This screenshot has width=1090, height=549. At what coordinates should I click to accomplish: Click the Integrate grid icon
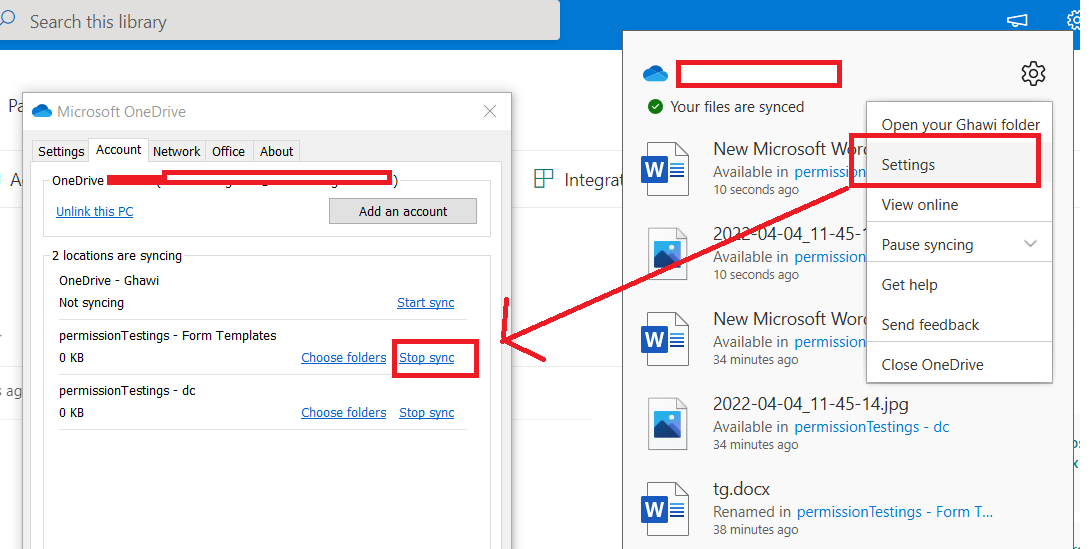pyautogui.click(x=544, y=179)
